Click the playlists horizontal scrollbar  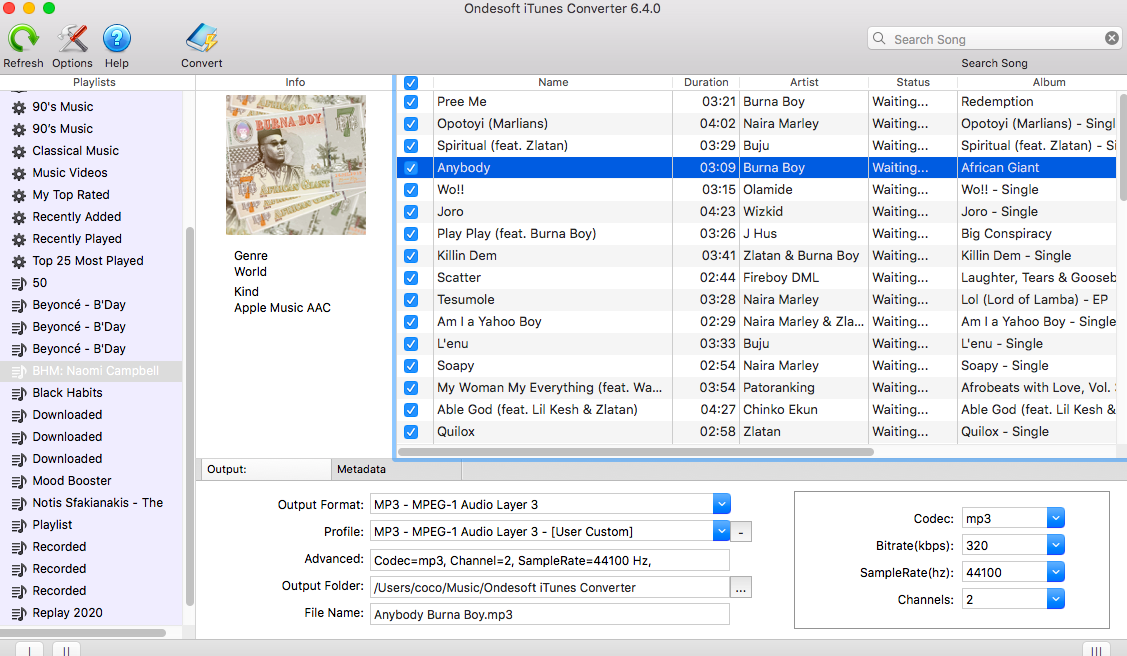point(83,633)
